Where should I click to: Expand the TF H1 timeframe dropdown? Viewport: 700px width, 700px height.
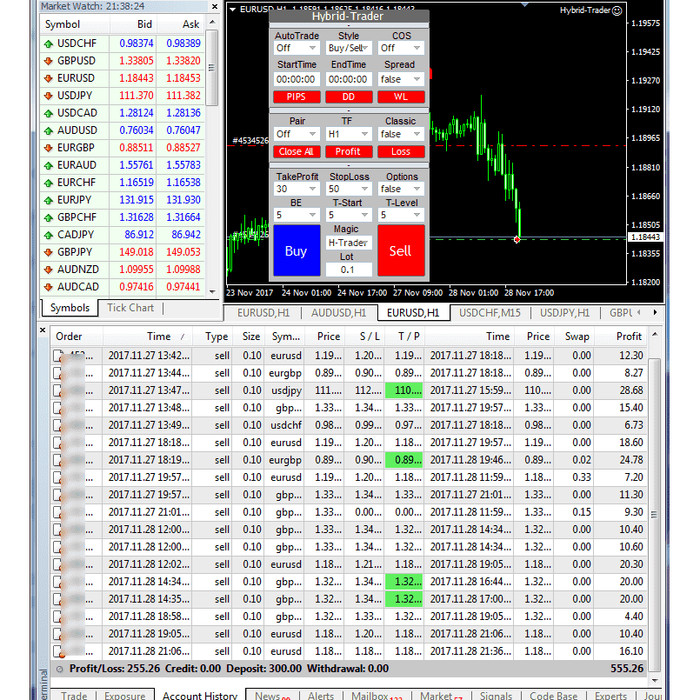pyautogui.click(x=348, y=134)
